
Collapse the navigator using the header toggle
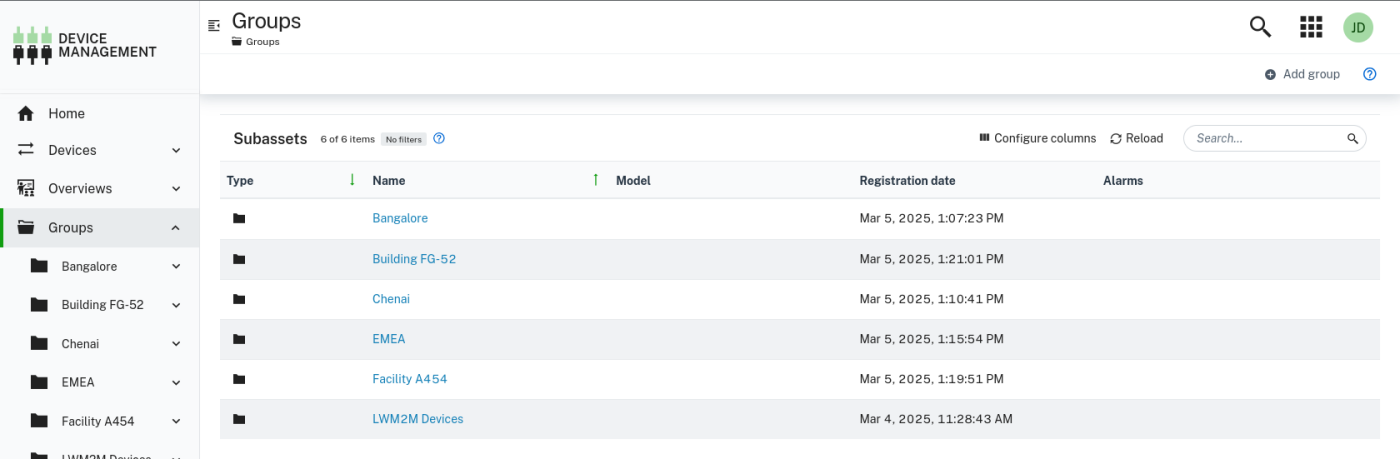point(213,26)
